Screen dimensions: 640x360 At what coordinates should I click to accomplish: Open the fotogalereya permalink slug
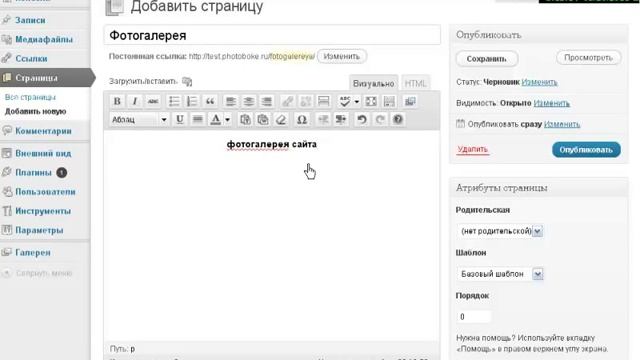(292, 56)
